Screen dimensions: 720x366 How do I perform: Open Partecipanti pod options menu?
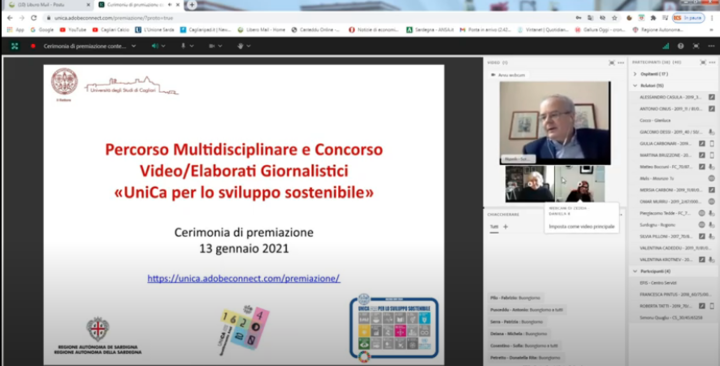point(712,62)
